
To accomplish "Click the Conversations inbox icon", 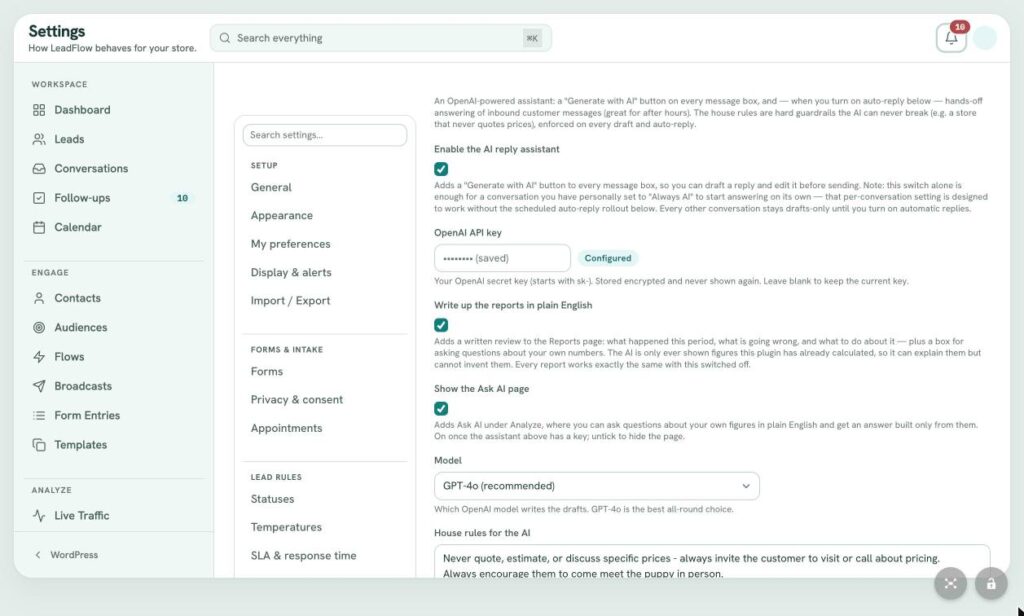I will (x=39, y=169).
